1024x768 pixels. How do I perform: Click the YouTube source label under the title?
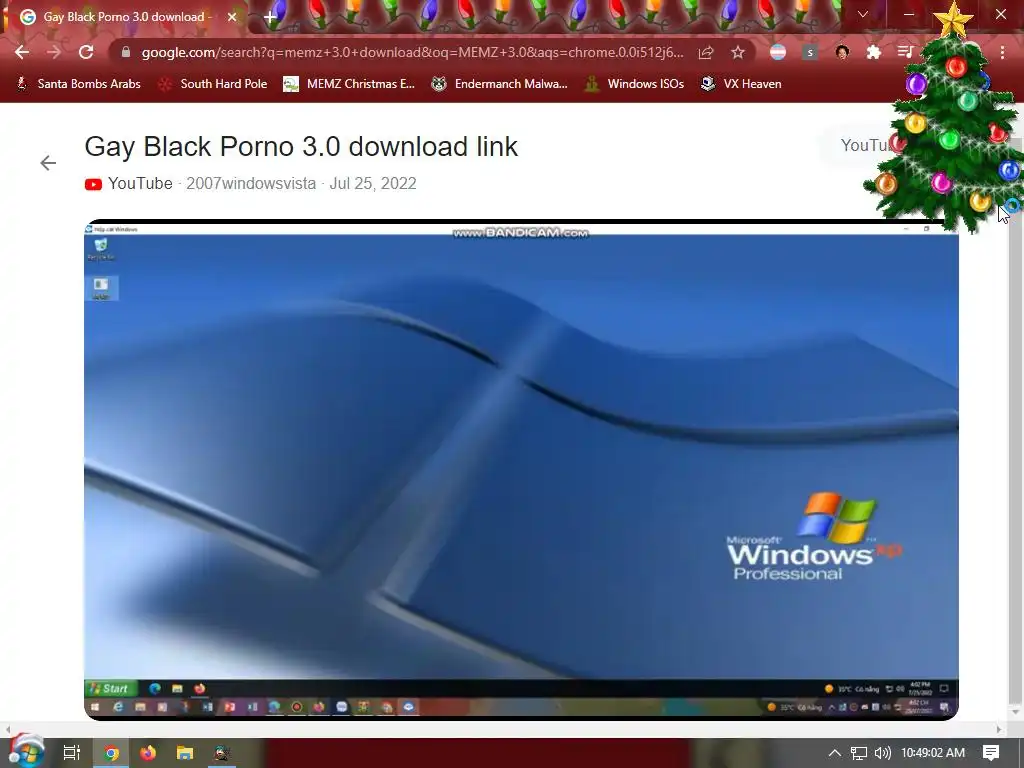coord(140,184)
